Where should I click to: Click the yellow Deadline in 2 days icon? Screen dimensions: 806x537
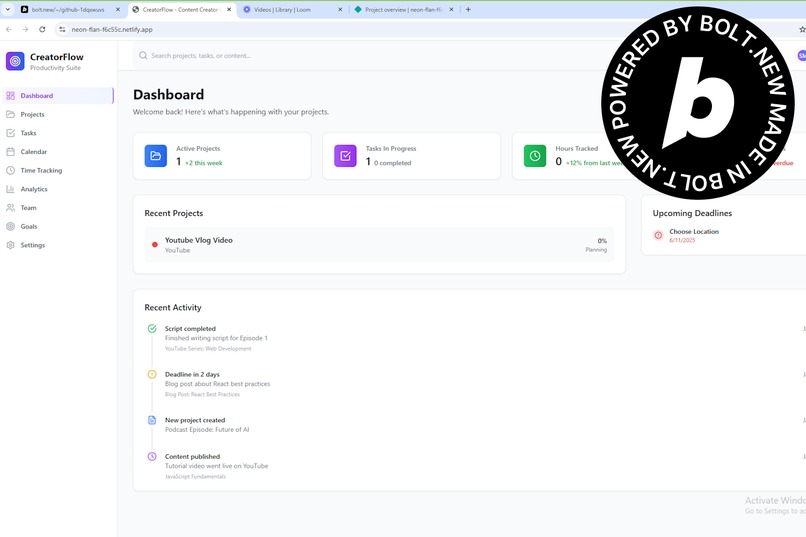(152, 374)
